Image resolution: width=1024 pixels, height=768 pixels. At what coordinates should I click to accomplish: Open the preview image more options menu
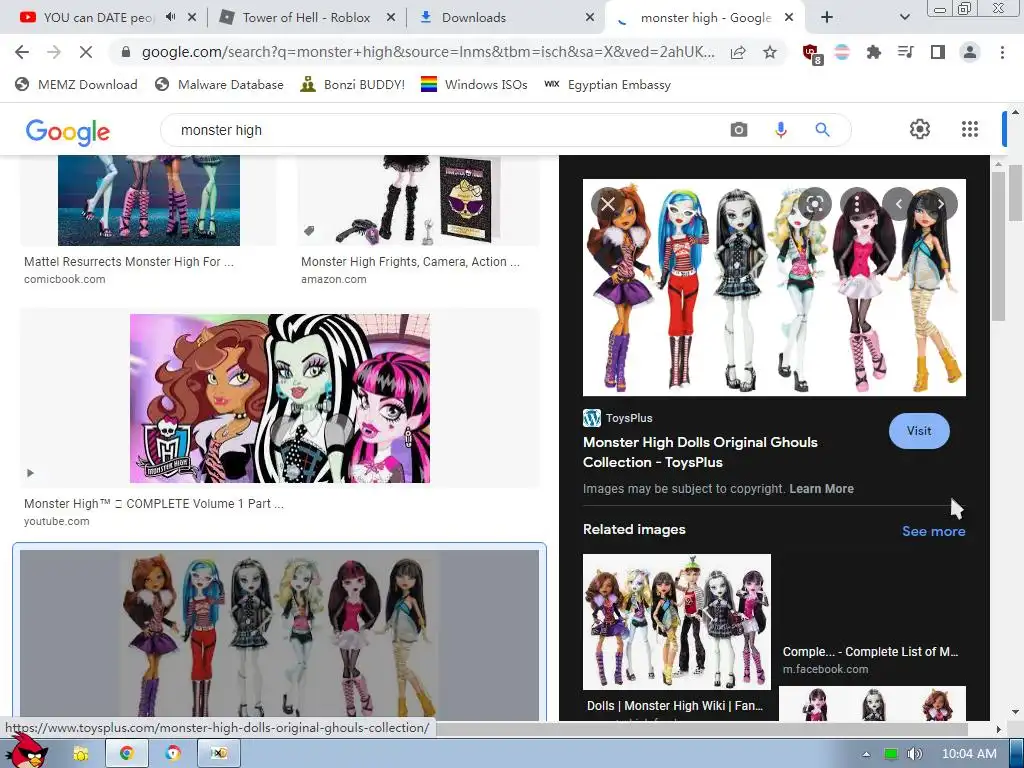coord(856,204)
